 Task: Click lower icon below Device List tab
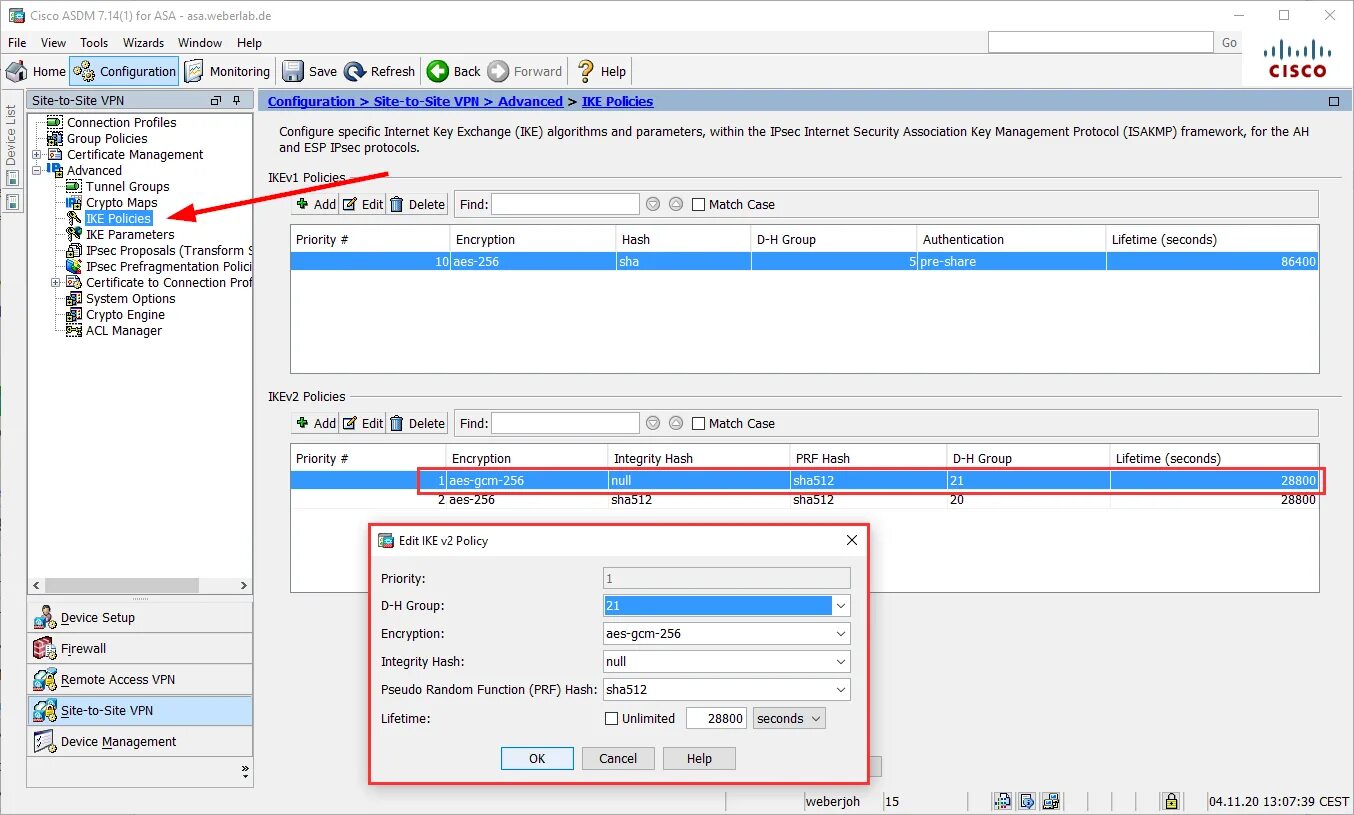coord(12,201)
